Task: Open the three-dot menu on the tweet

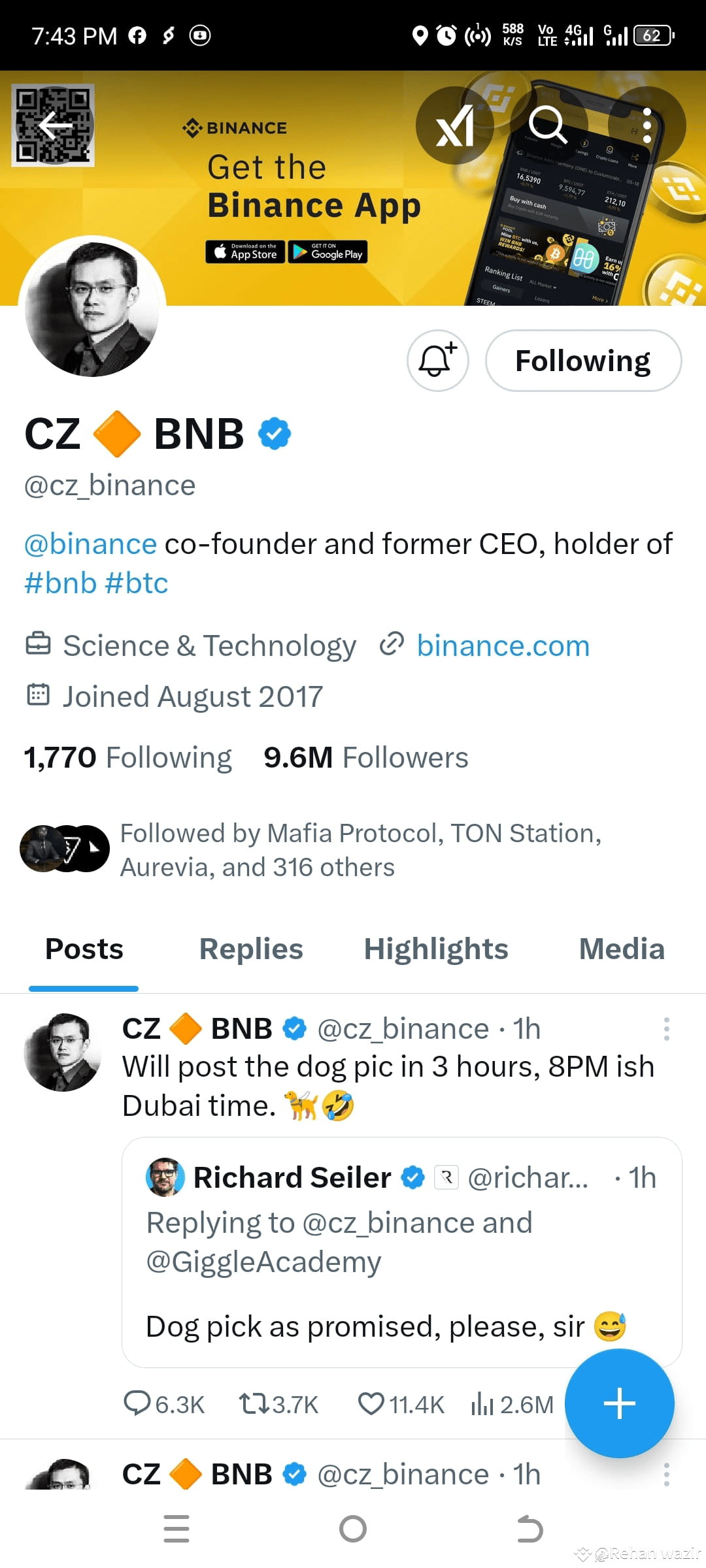Action: 667,1028
